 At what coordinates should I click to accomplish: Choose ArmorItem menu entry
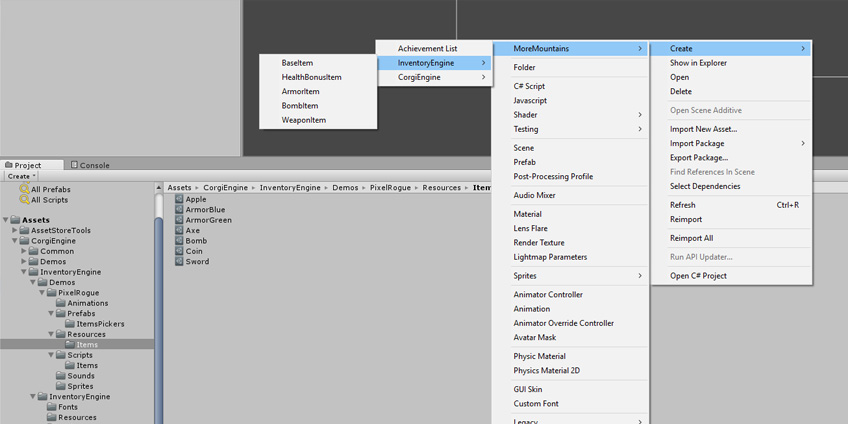click(x=318, y=91)
